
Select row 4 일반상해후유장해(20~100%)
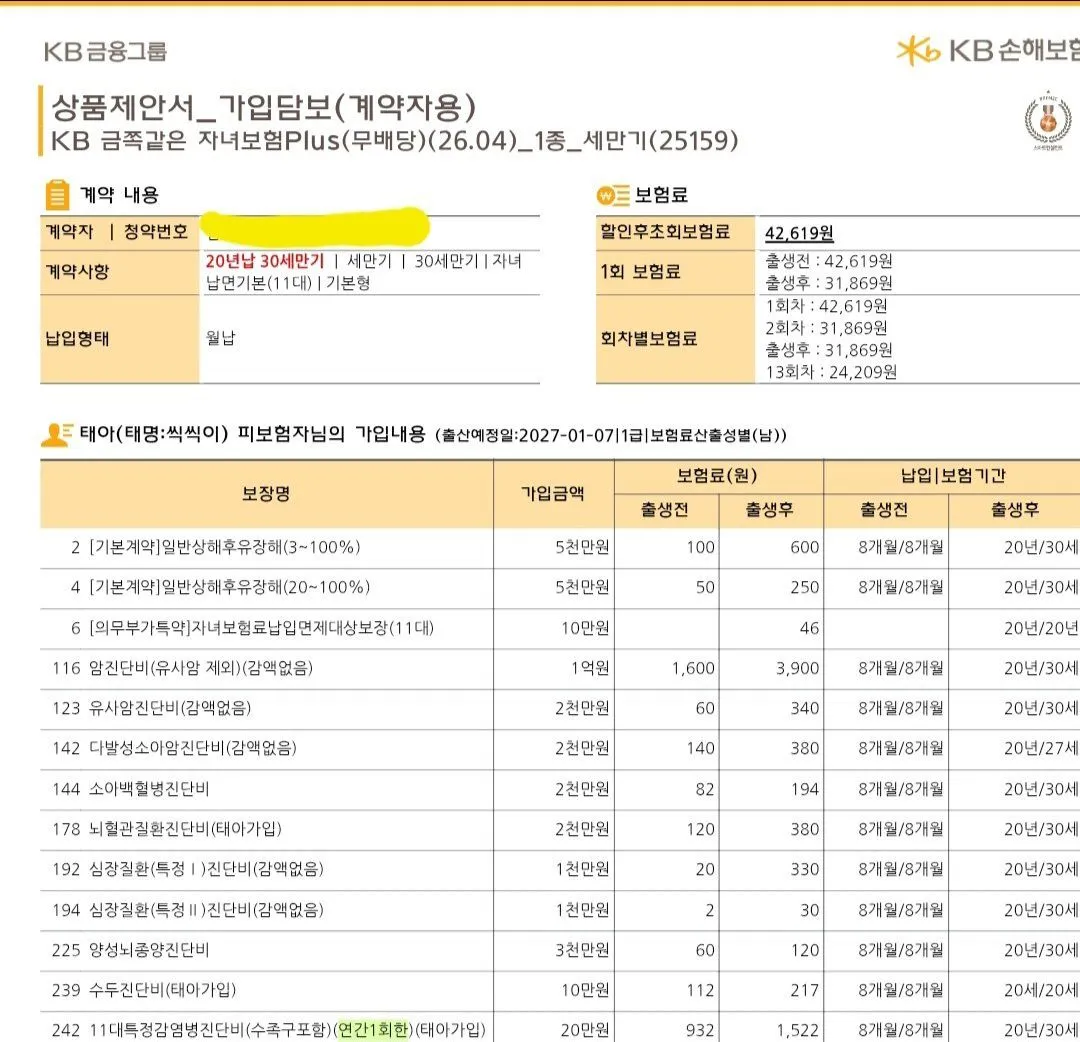click(560, 587)
